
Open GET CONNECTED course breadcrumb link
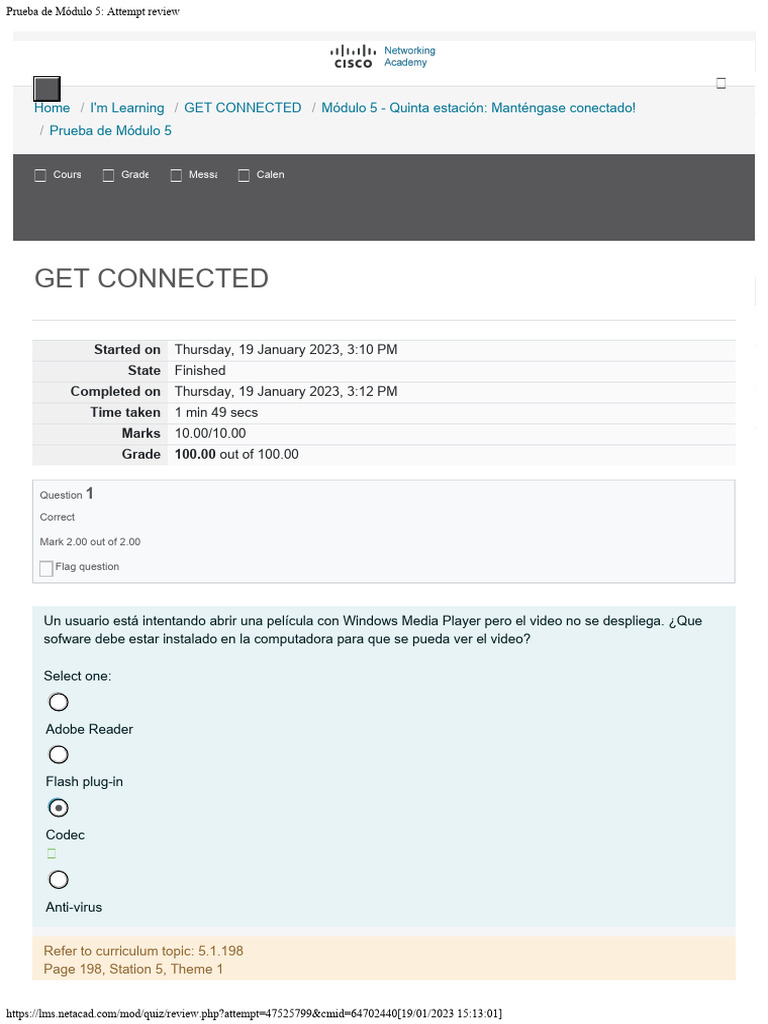pyautogui.click(x=242, y=108)
